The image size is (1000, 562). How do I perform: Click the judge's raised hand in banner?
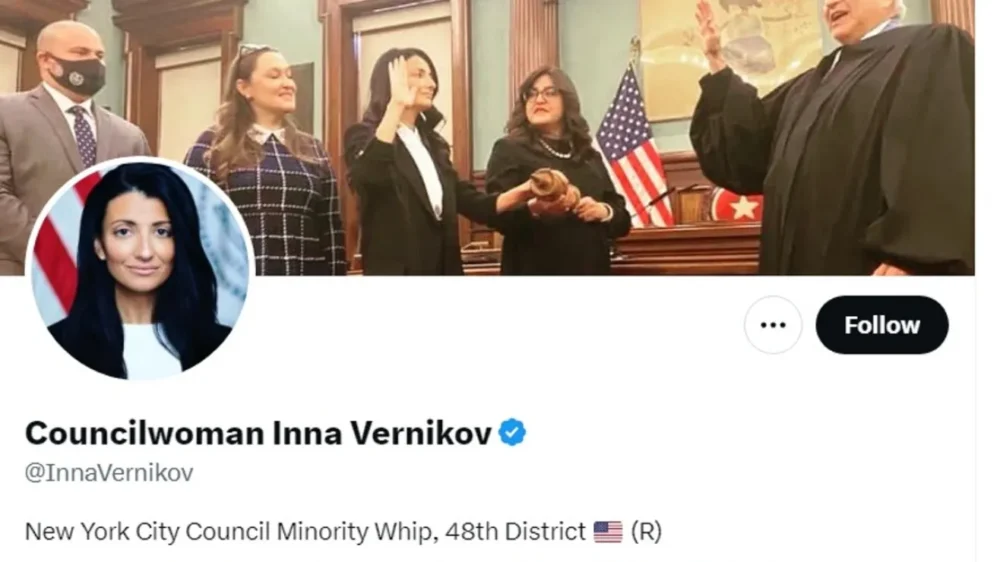(710, 32)
